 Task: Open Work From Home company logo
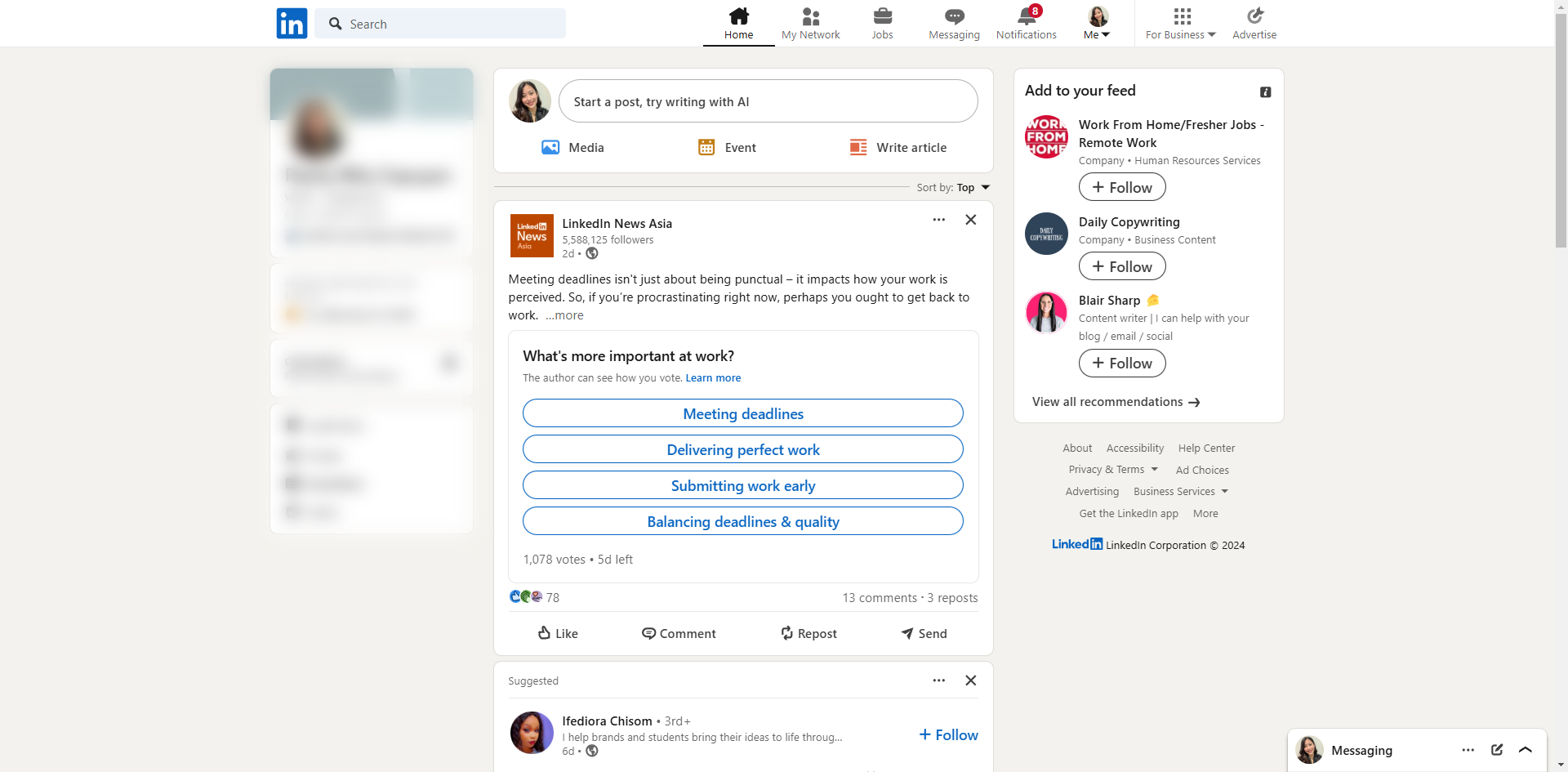[x=1046, y=137]
